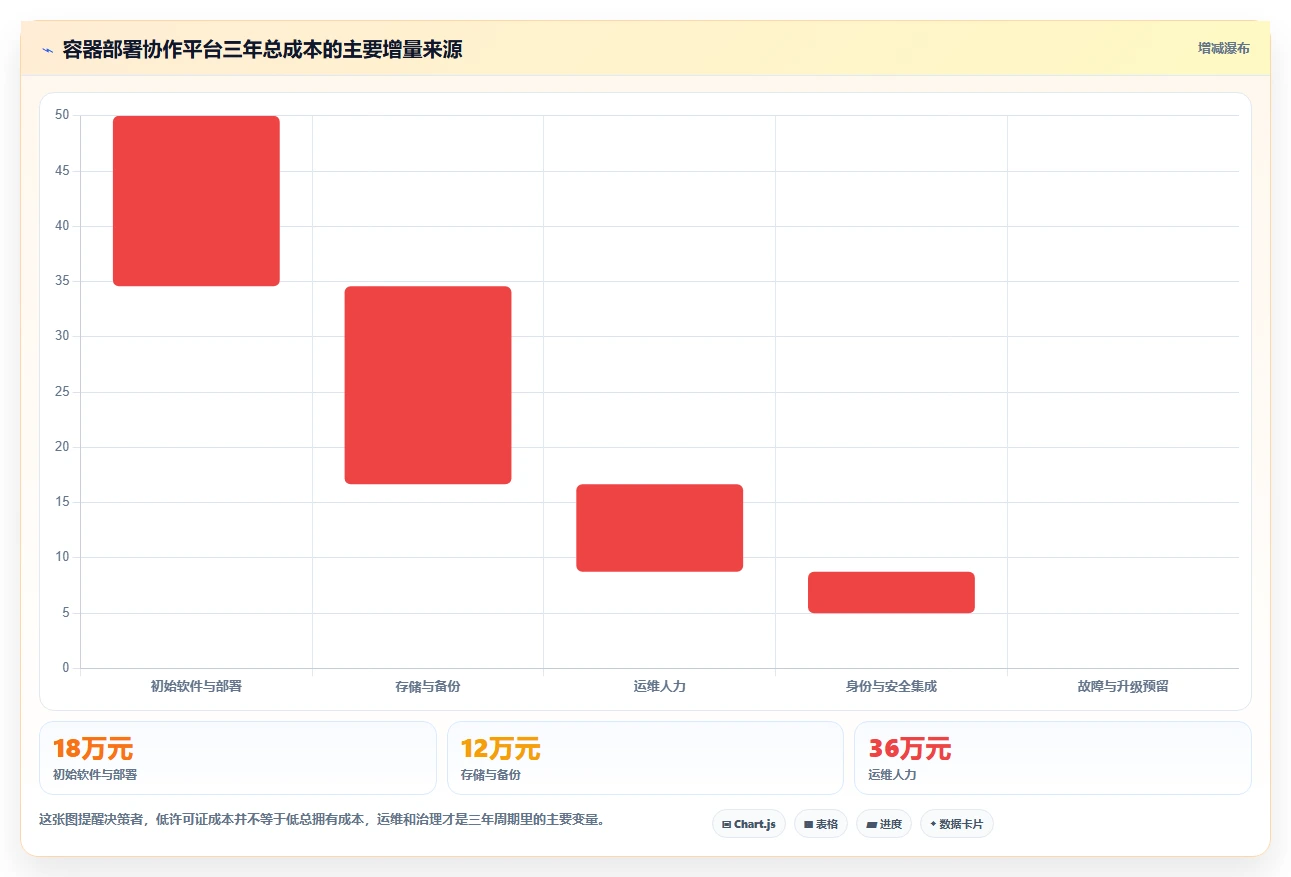
Task: Select the red bar for 初始软件与部署
Action: click(x=196, y=201)
